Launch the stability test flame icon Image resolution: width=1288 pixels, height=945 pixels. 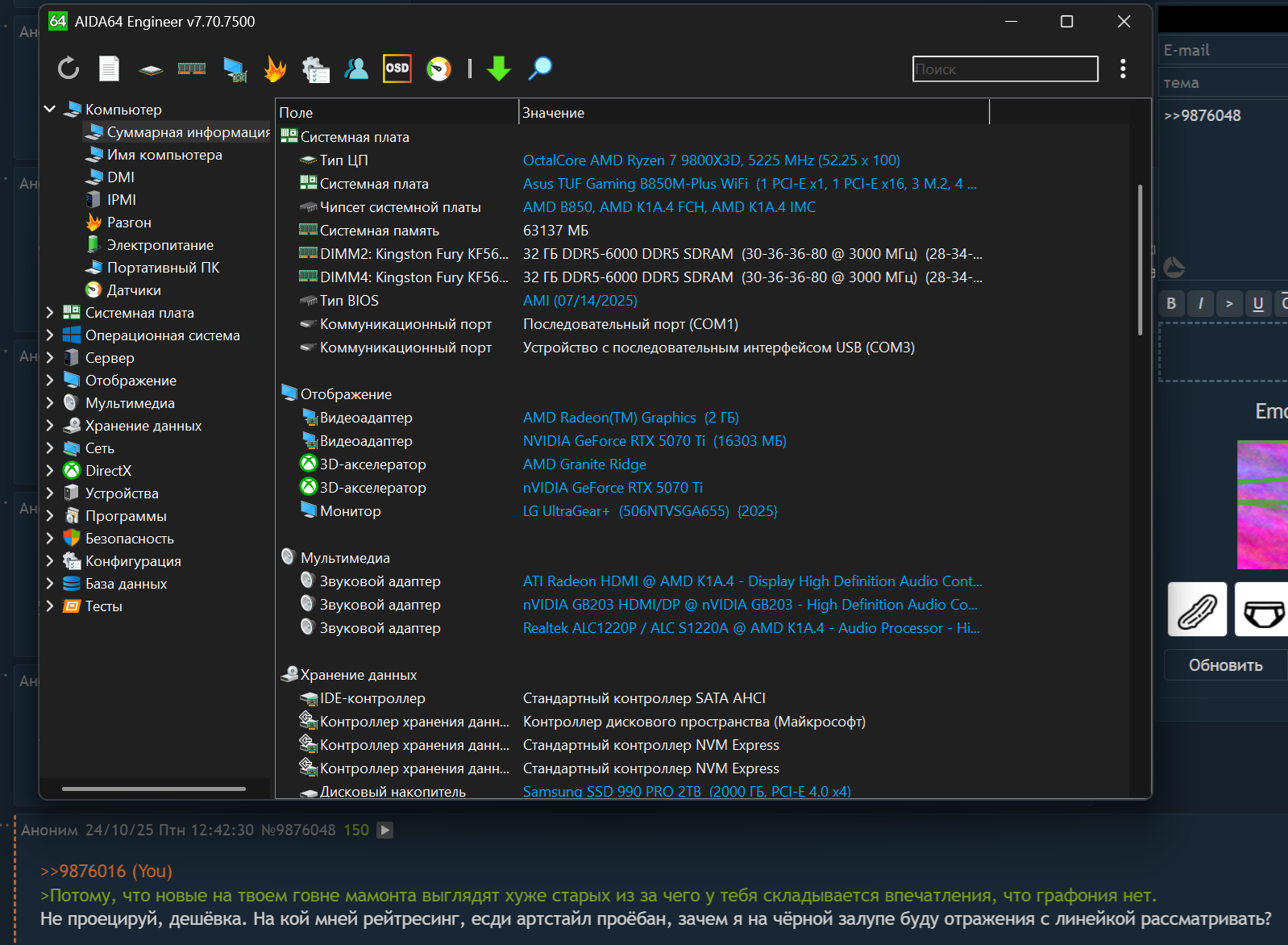click(x=275, y=69)
